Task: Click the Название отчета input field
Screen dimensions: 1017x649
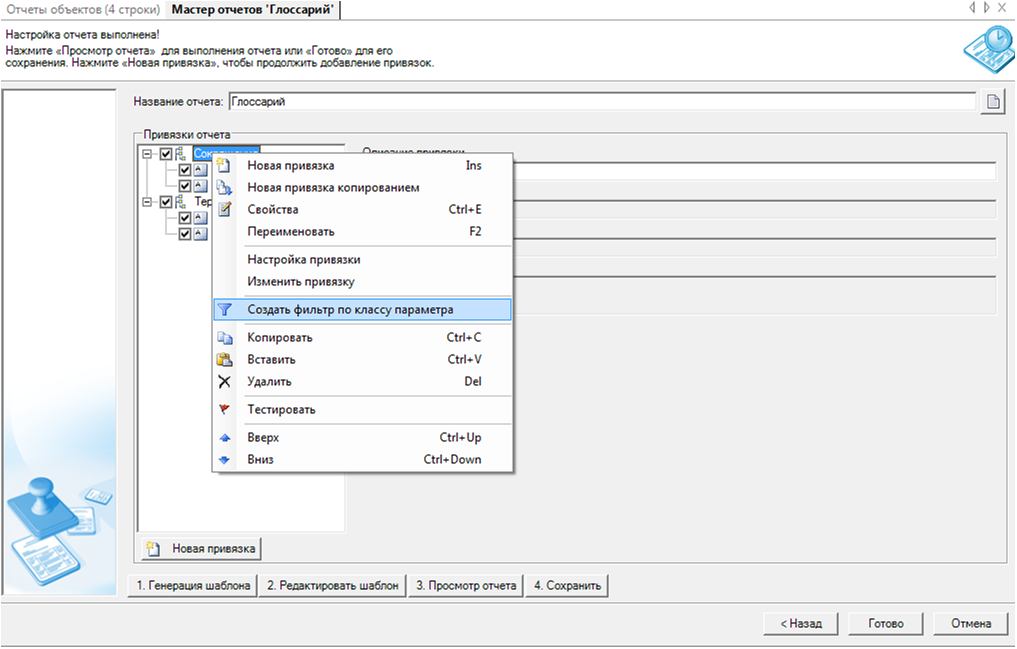Action: point(600,101)
